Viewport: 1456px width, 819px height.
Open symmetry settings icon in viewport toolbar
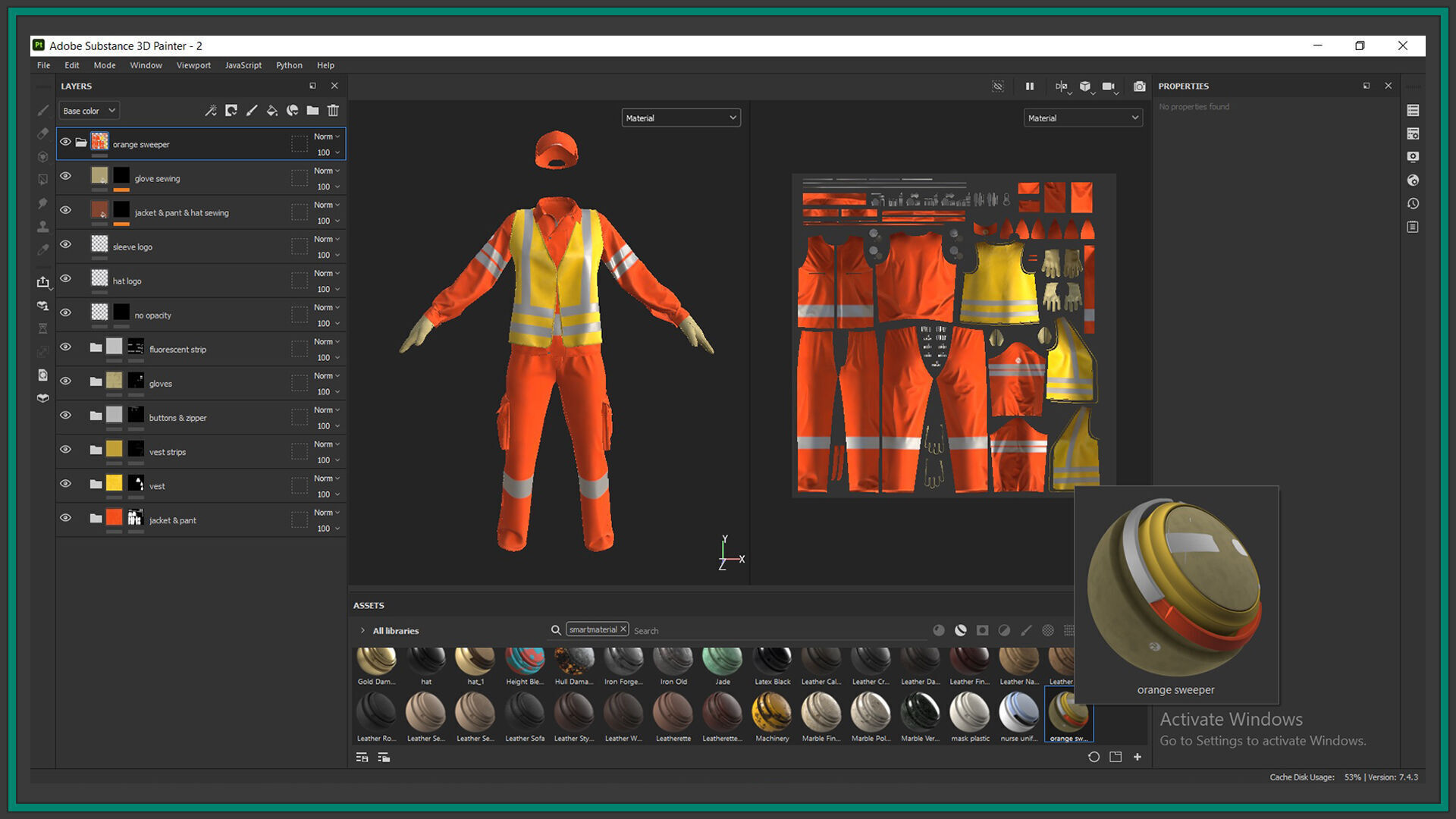[x=1062, y=87]
